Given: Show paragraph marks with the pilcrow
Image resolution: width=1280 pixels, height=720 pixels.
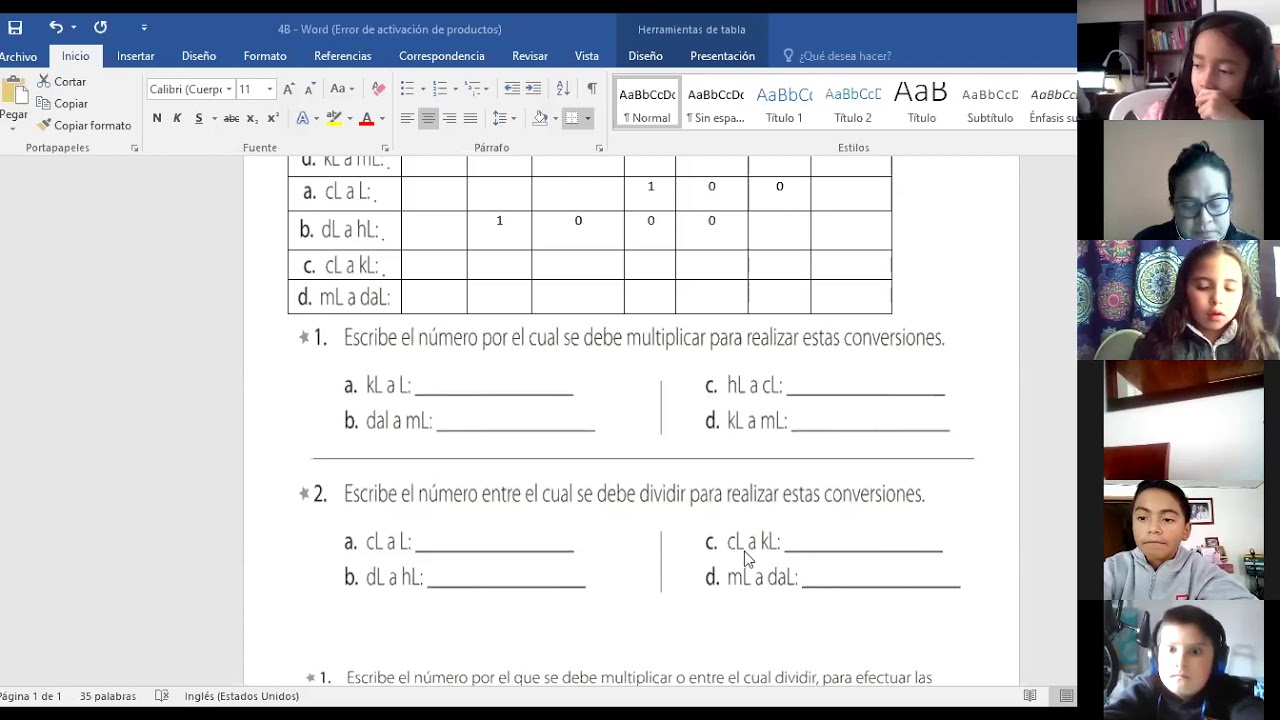Looking at the screenshot, I should [592, 90].
